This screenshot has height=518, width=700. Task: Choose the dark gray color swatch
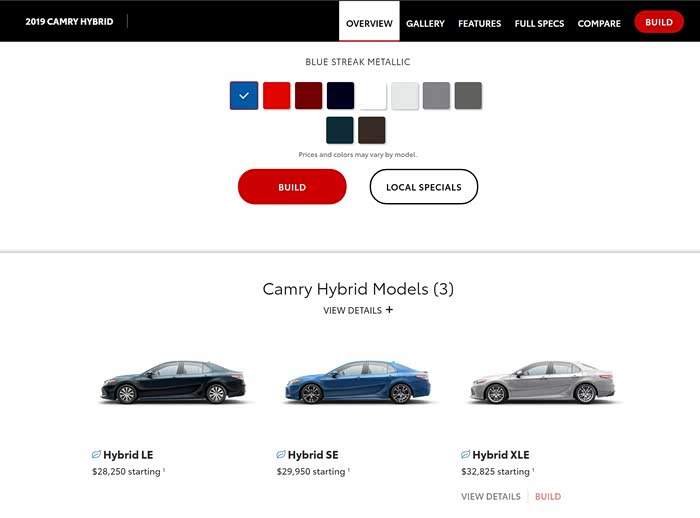[x=468, y=95]
